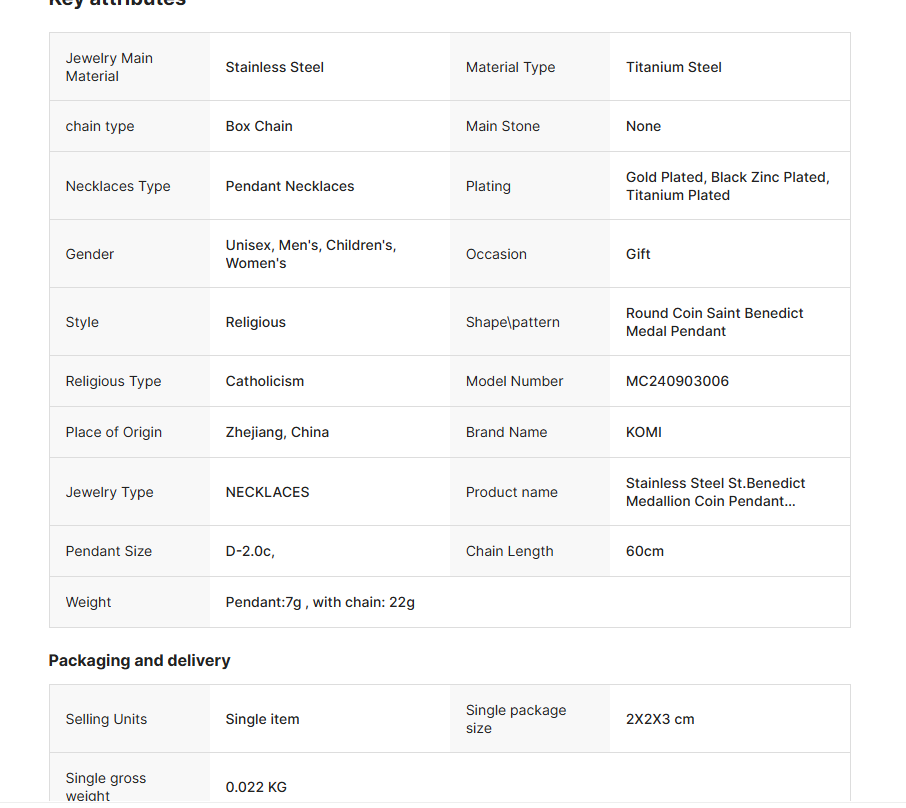Click the Religious style value
The height and width of the screenshot is (808, 906).
[x=256, y=322]
